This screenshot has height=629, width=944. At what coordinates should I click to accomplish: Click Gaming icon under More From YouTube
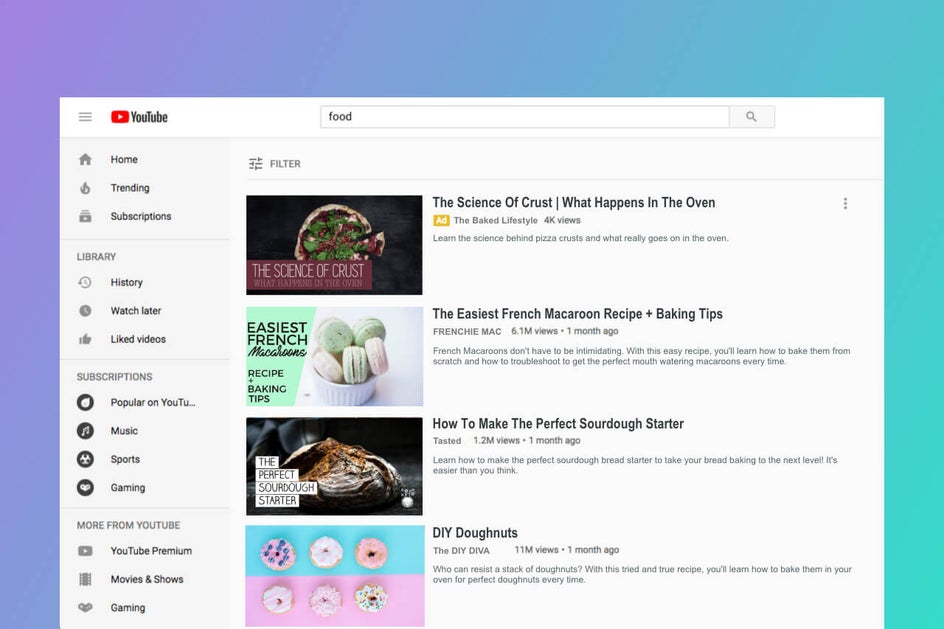click(x=85, y=607)
